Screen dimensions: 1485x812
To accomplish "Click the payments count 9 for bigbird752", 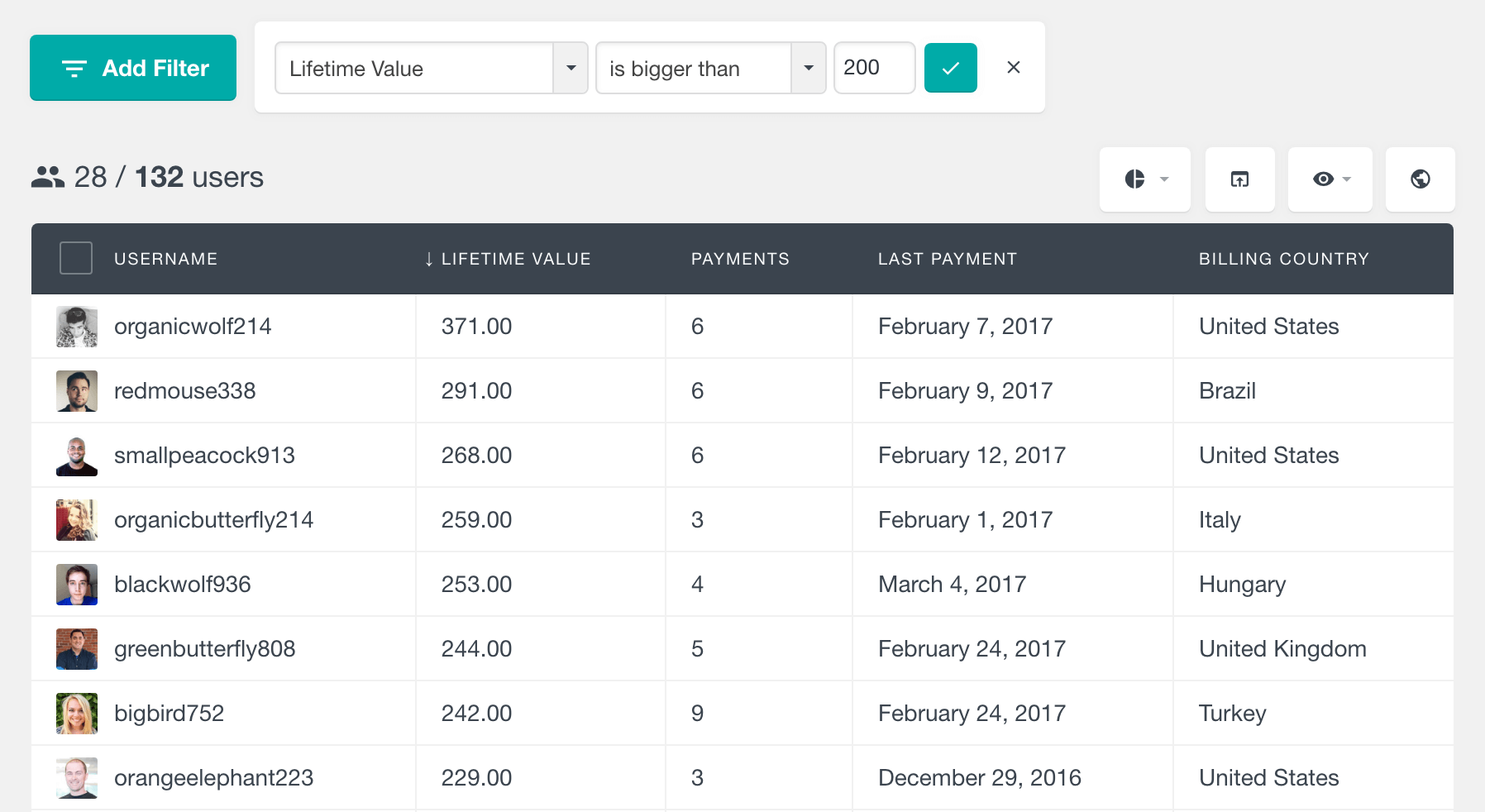I will [698, 714].
